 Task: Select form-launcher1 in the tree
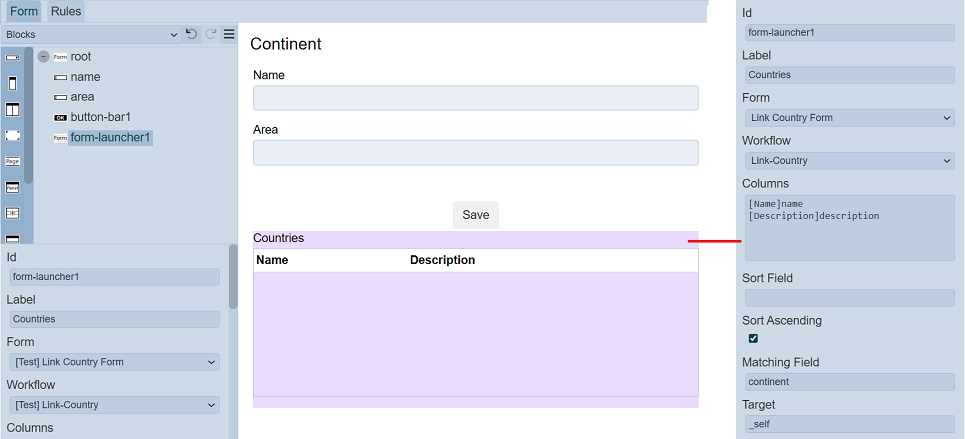tap(110, 137)
